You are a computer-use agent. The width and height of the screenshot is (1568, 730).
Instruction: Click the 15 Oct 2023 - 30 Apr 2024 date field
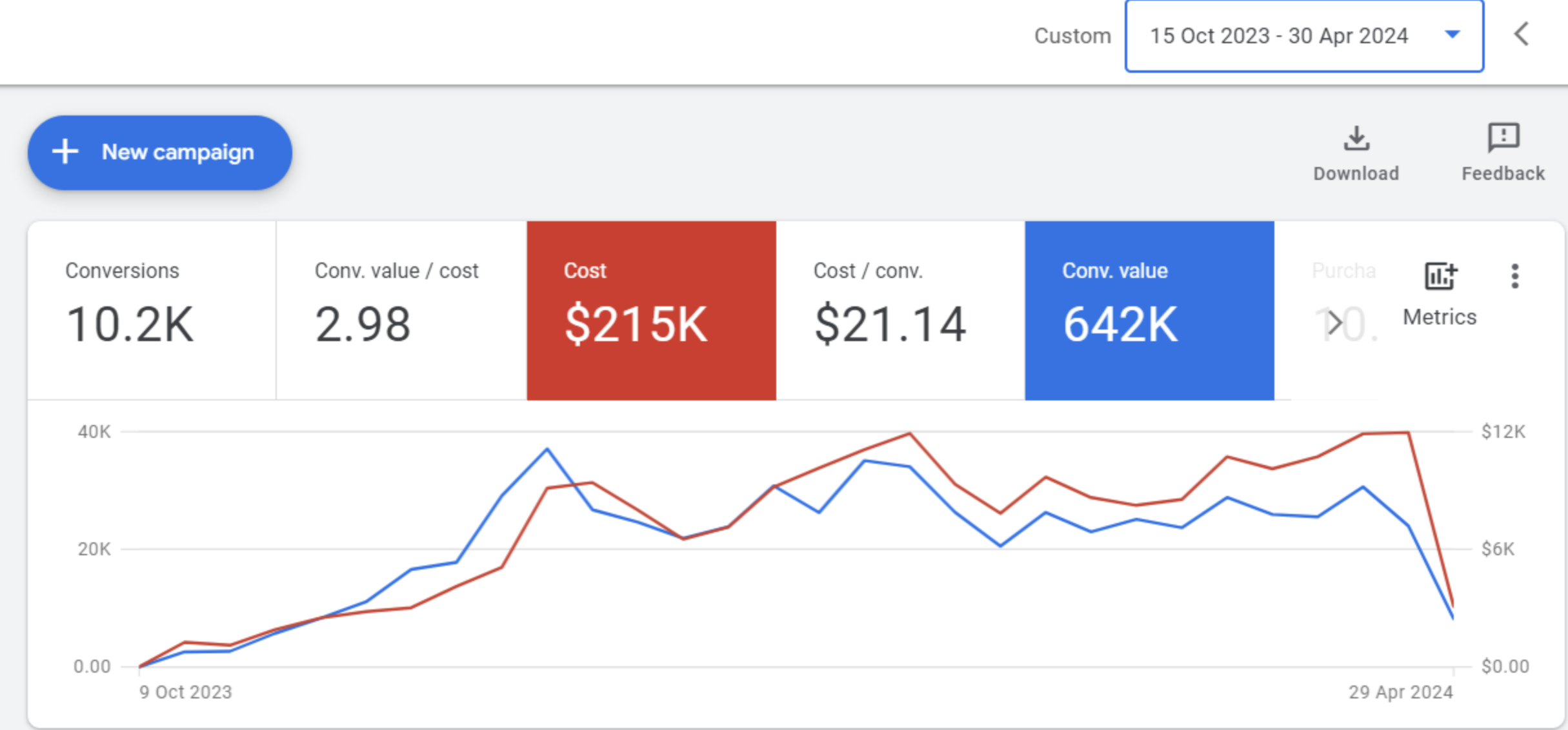point(1278,36)
